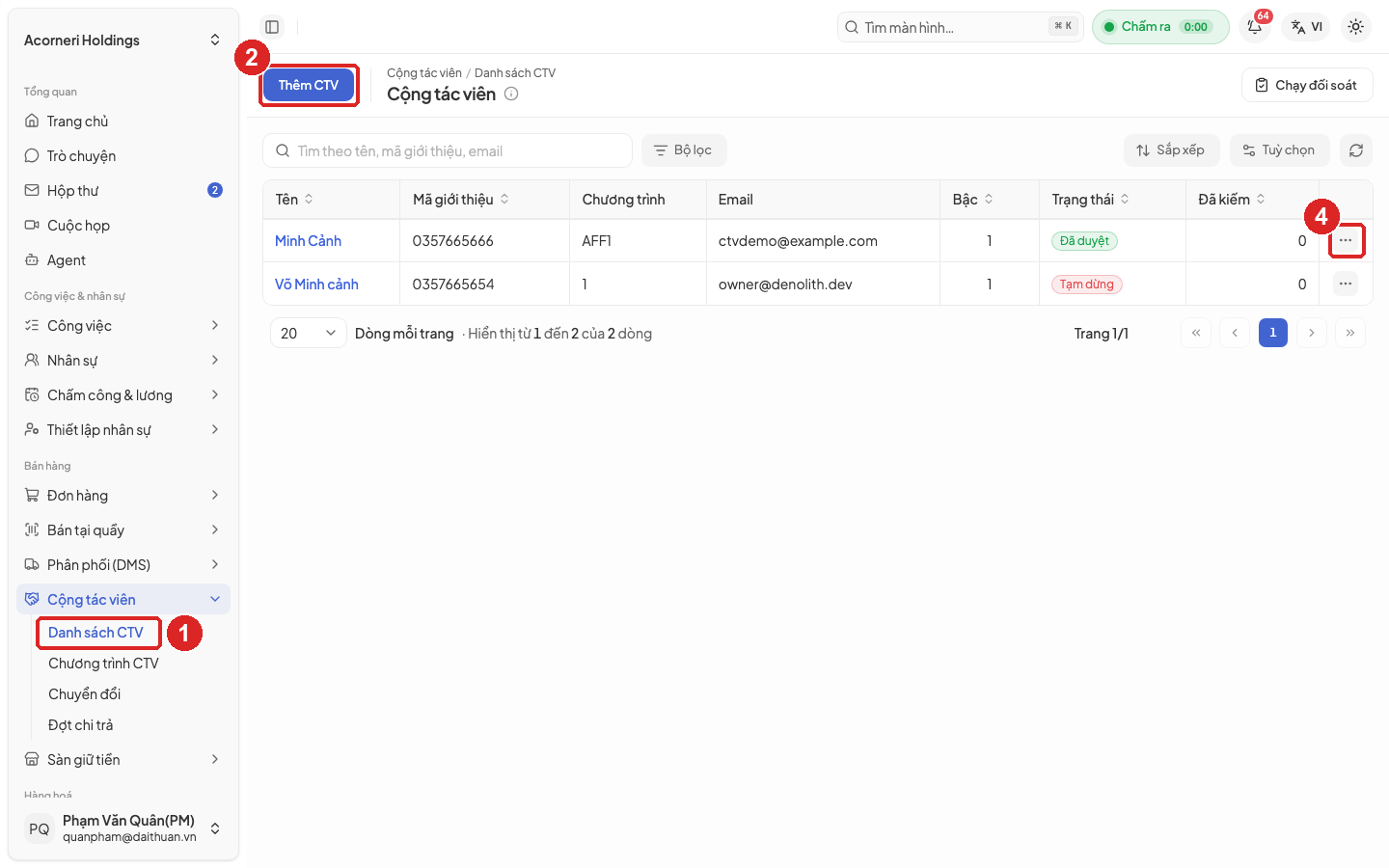Screen dimensions: 1389x868
Task: Open the Minh Cảnh collaborator link
Action: click(x=308, y=241)
